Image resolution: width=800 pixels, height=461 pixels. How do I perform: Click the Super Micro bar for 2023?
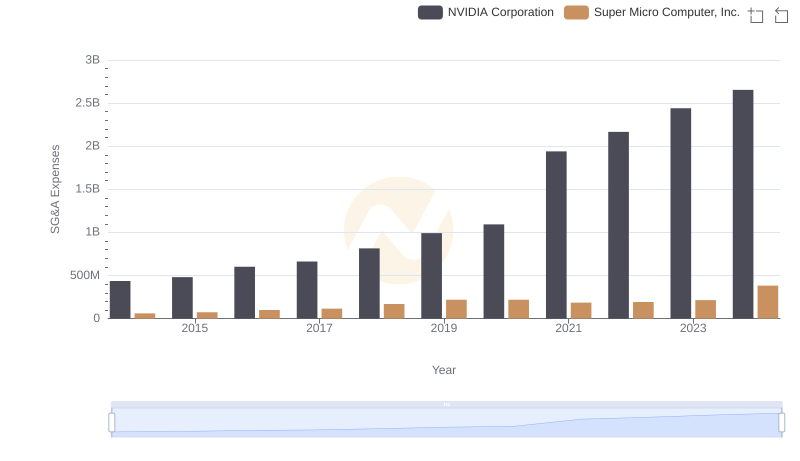(x=706, y=309)
